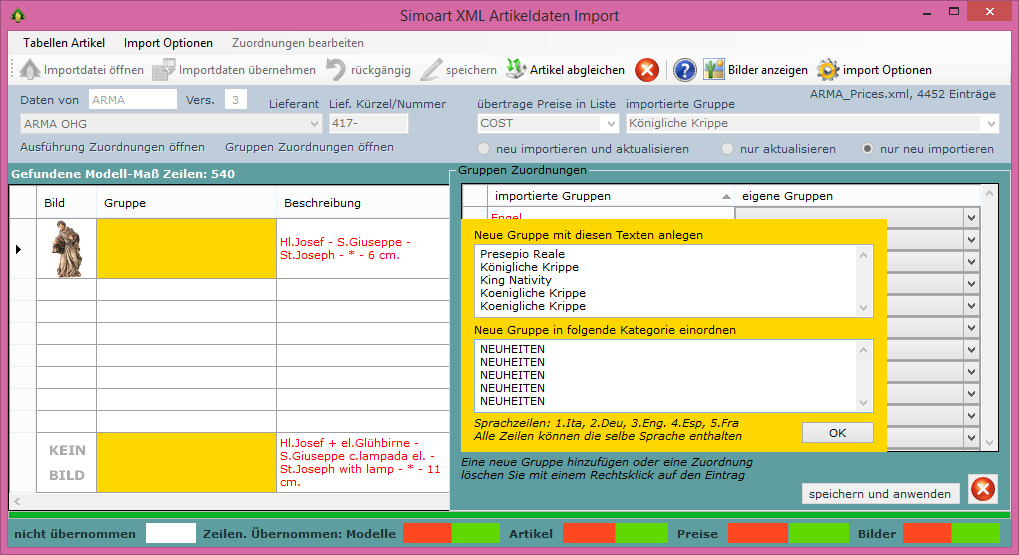Click first NEUHEITEN category line
Screen dimensions: 1019x555
[512, 349]
